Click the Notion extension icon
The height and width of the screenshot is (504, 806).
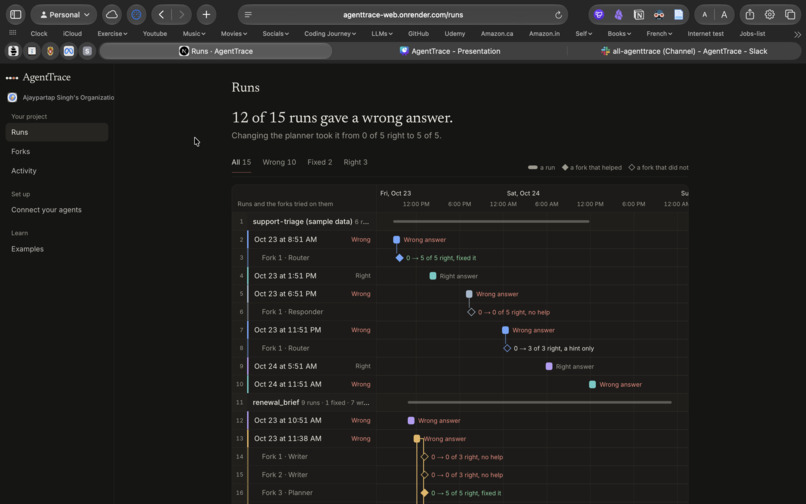[639, 15]
